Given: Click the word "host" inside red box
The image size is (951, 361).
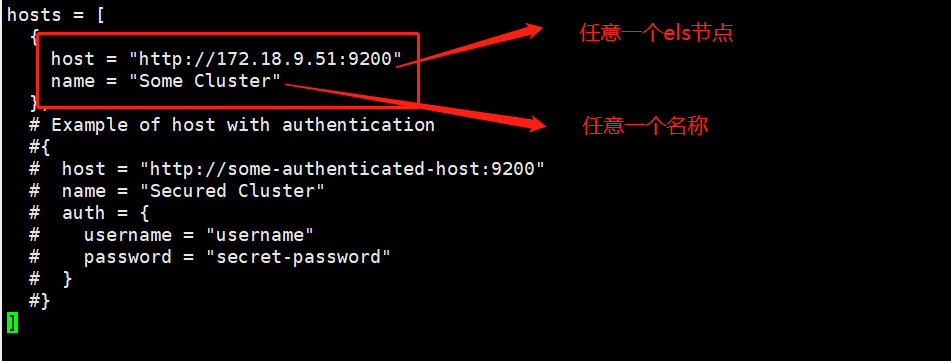Looking at the screenshot, I should tap(73, 59).
